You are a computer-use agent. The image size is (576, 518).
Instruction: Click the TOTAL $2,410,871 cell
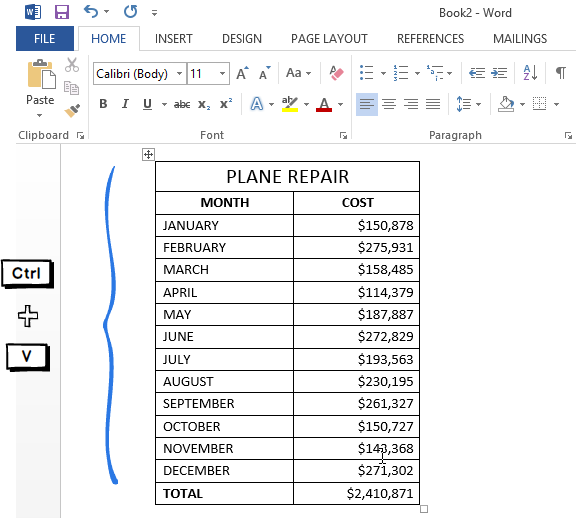point(356,493)
